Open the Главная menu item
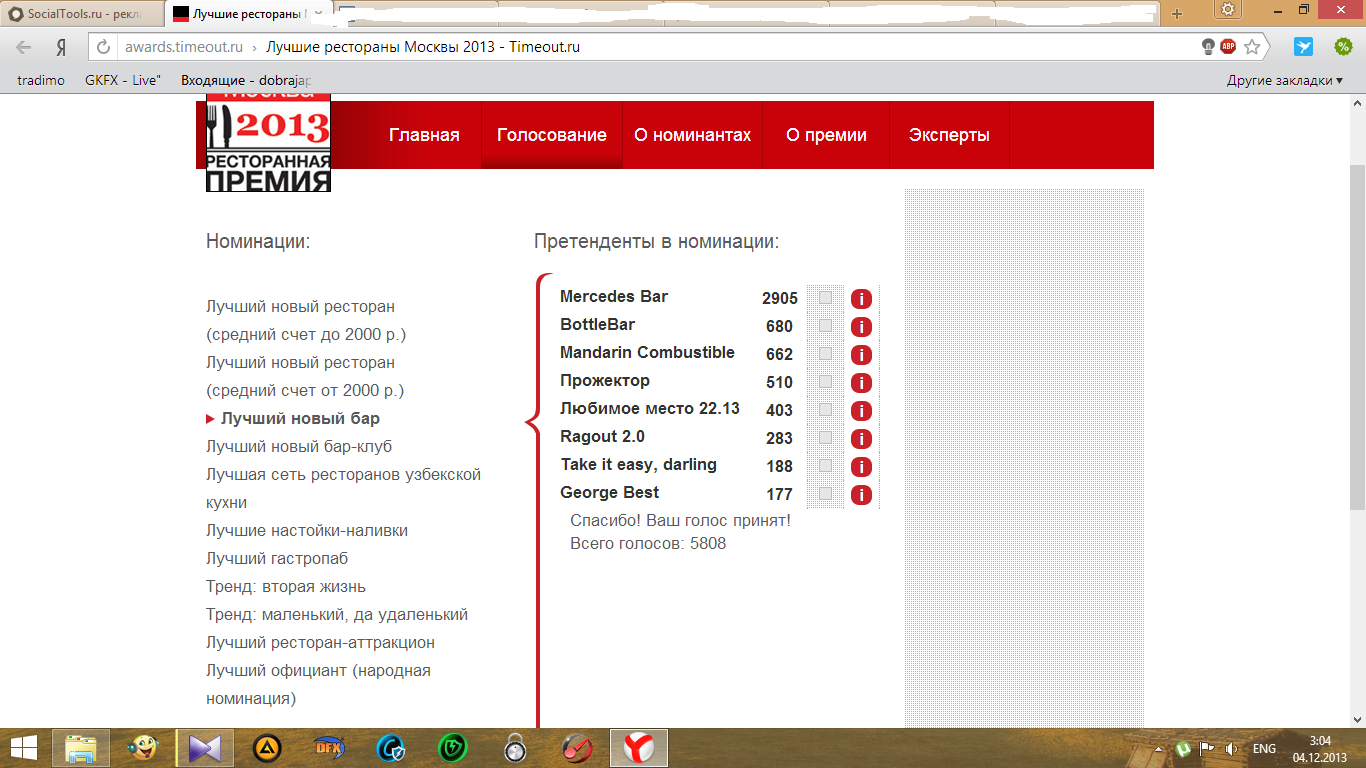 click(424, 135)
